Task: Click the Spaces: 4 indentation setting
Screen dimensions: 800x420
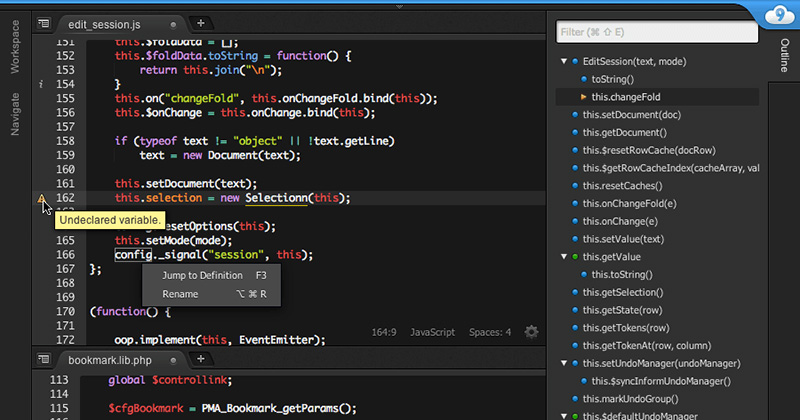Action: 490,332
